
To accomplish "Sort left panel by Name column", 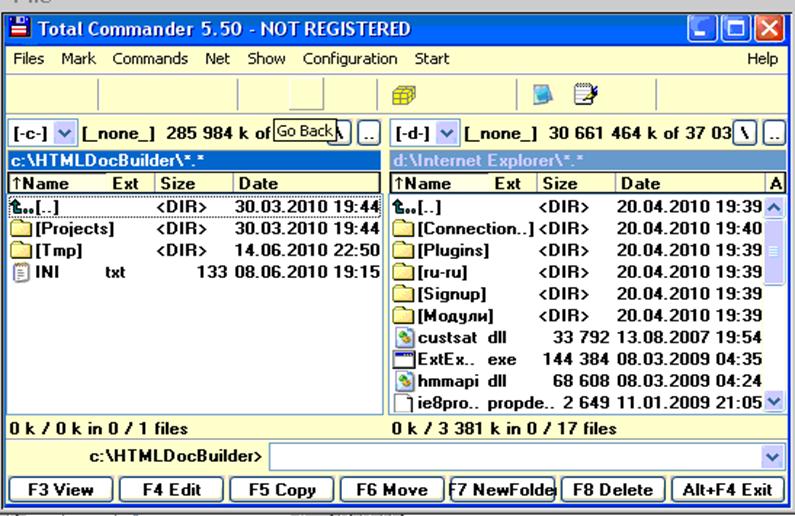I will point(59,183).
